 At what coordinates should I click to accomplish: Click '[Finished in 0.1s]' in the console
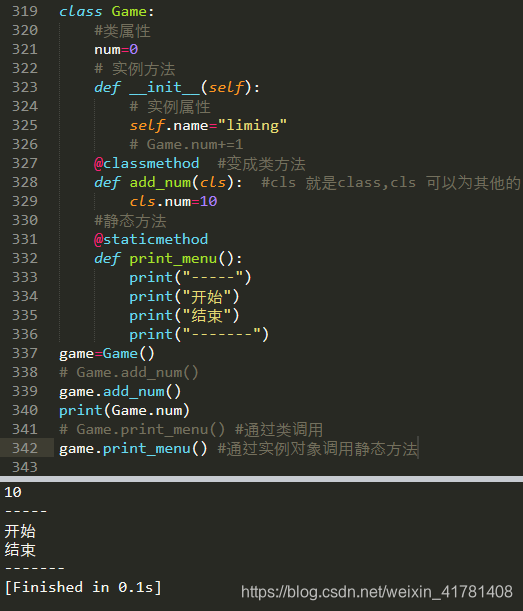(83, 587)
